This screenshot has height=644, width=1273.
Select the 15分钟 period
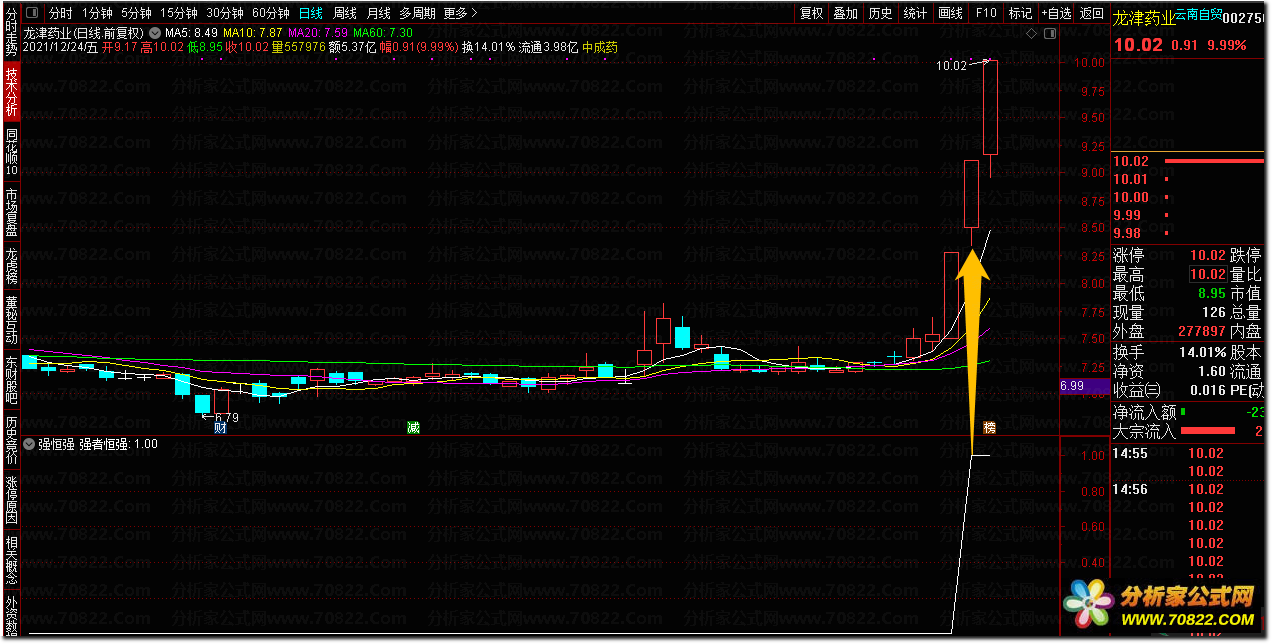pyautogui.click(x=179, y=13)
